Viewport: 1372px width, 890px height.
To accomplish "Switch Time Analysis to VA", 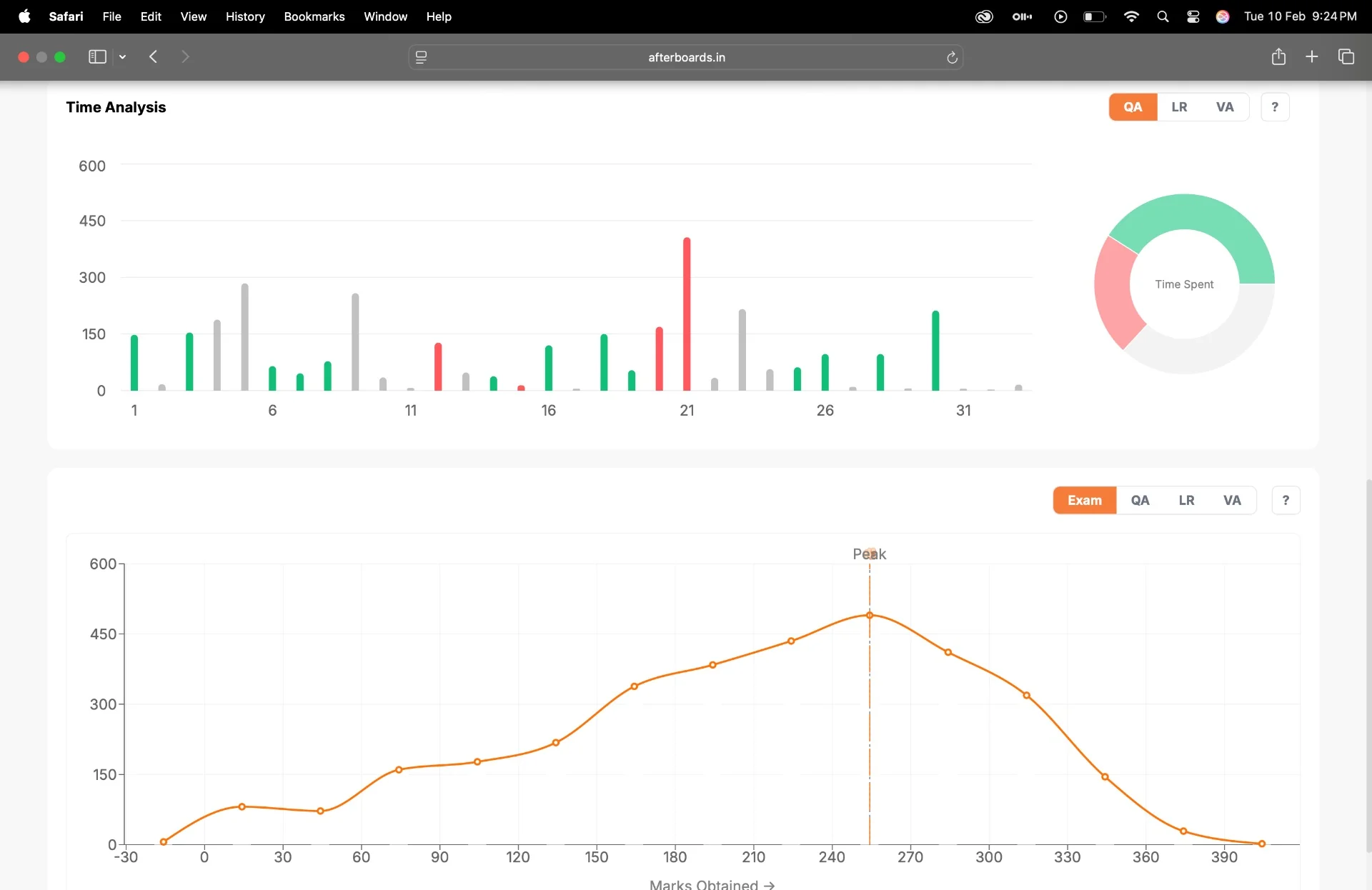I will tap(1225, 107).
